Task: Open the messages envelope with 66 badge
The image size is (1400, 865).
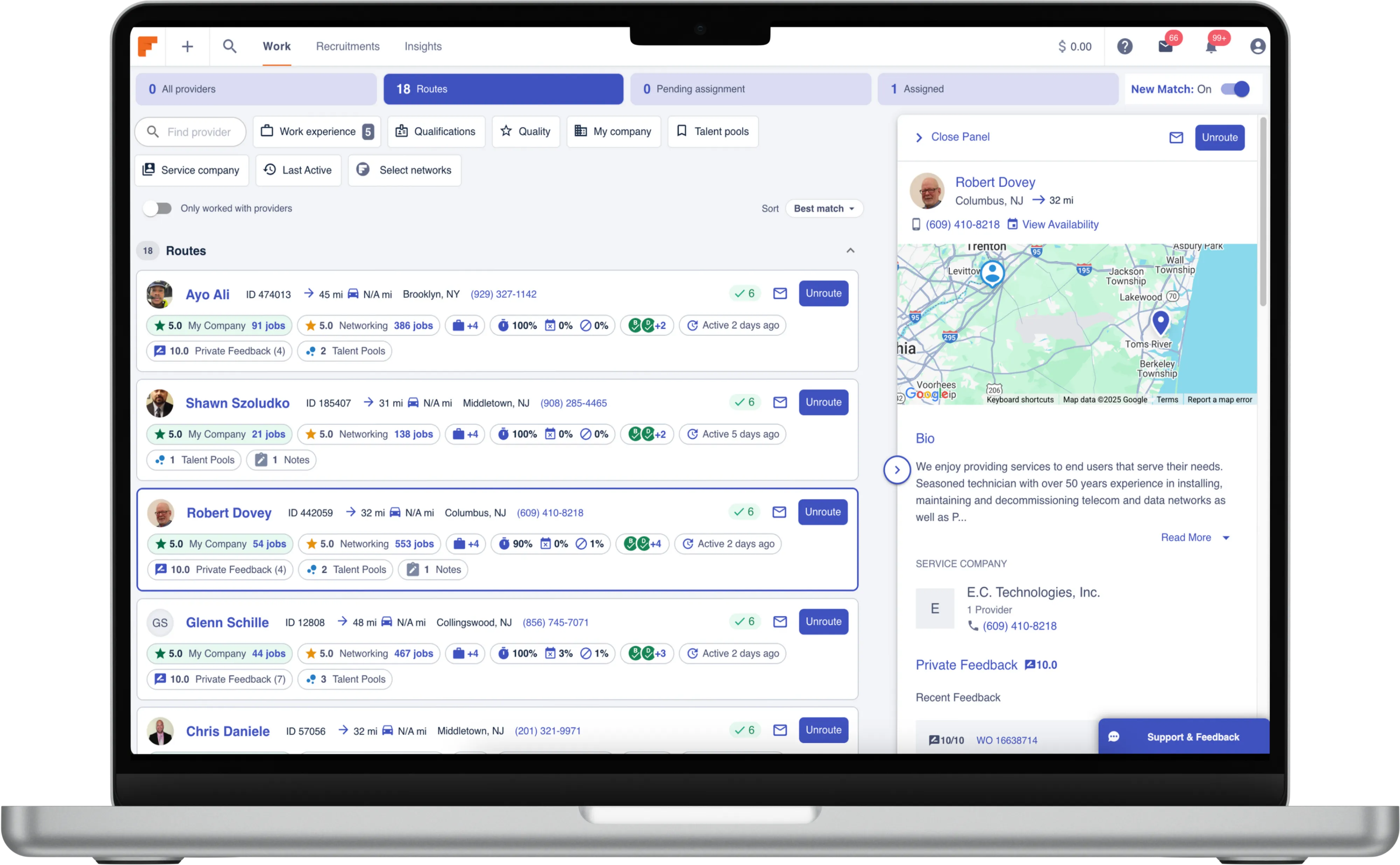Action: [x=1165, y=46]
